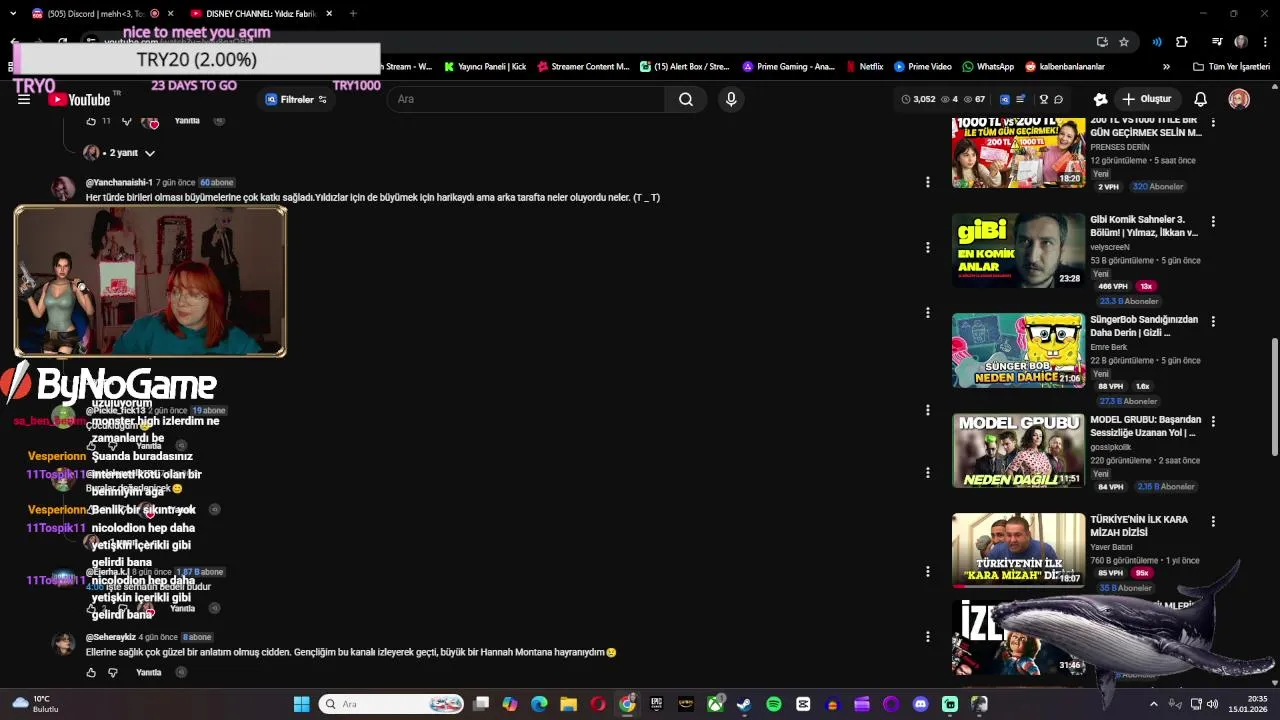Open options for Seherayklz comment
This screenshot has width=1280, height=720.
click(927, 636)
